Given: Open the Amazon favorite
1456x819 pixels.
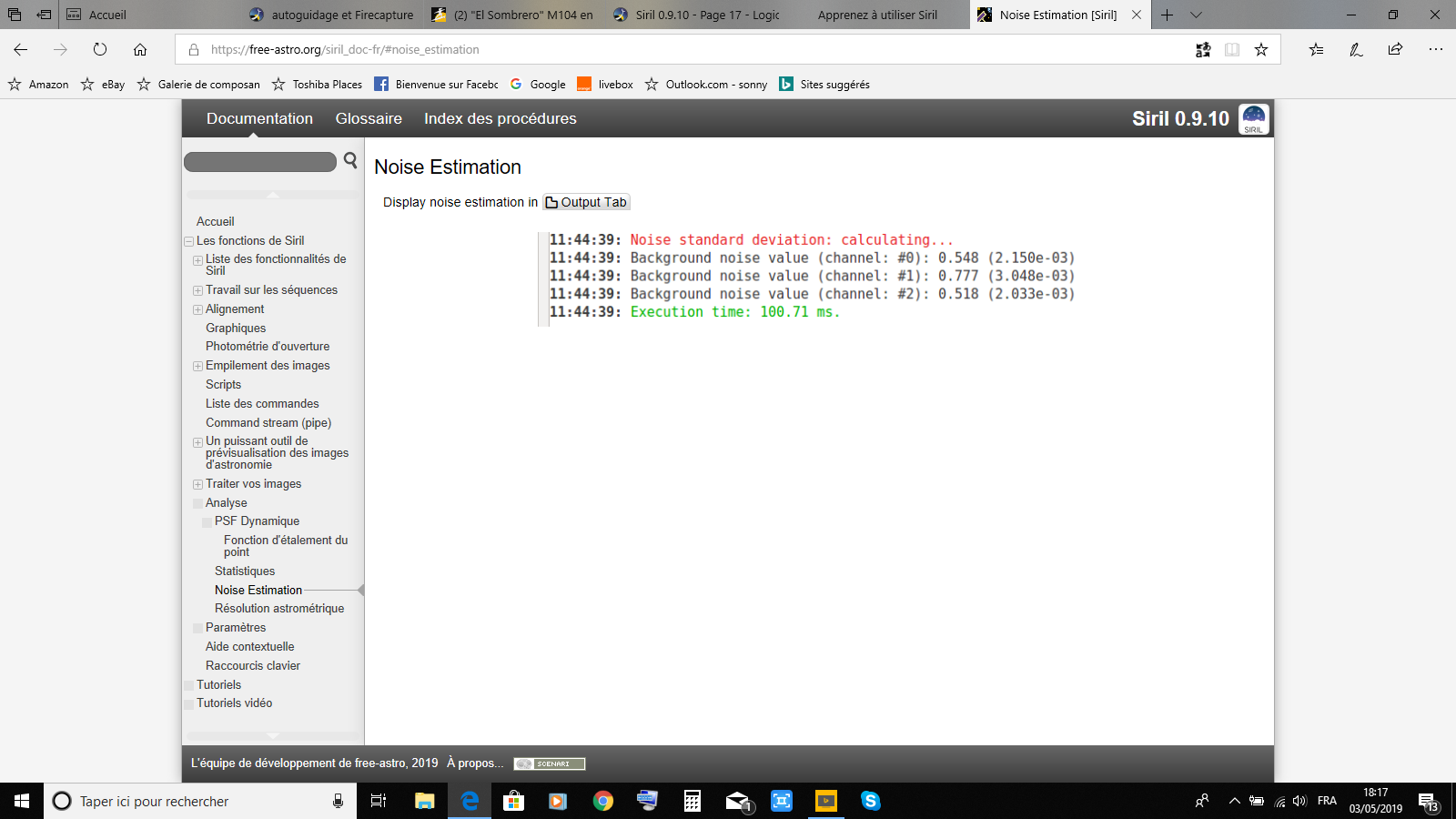Looking at the screenshot, I should click(x=38, y=85).
